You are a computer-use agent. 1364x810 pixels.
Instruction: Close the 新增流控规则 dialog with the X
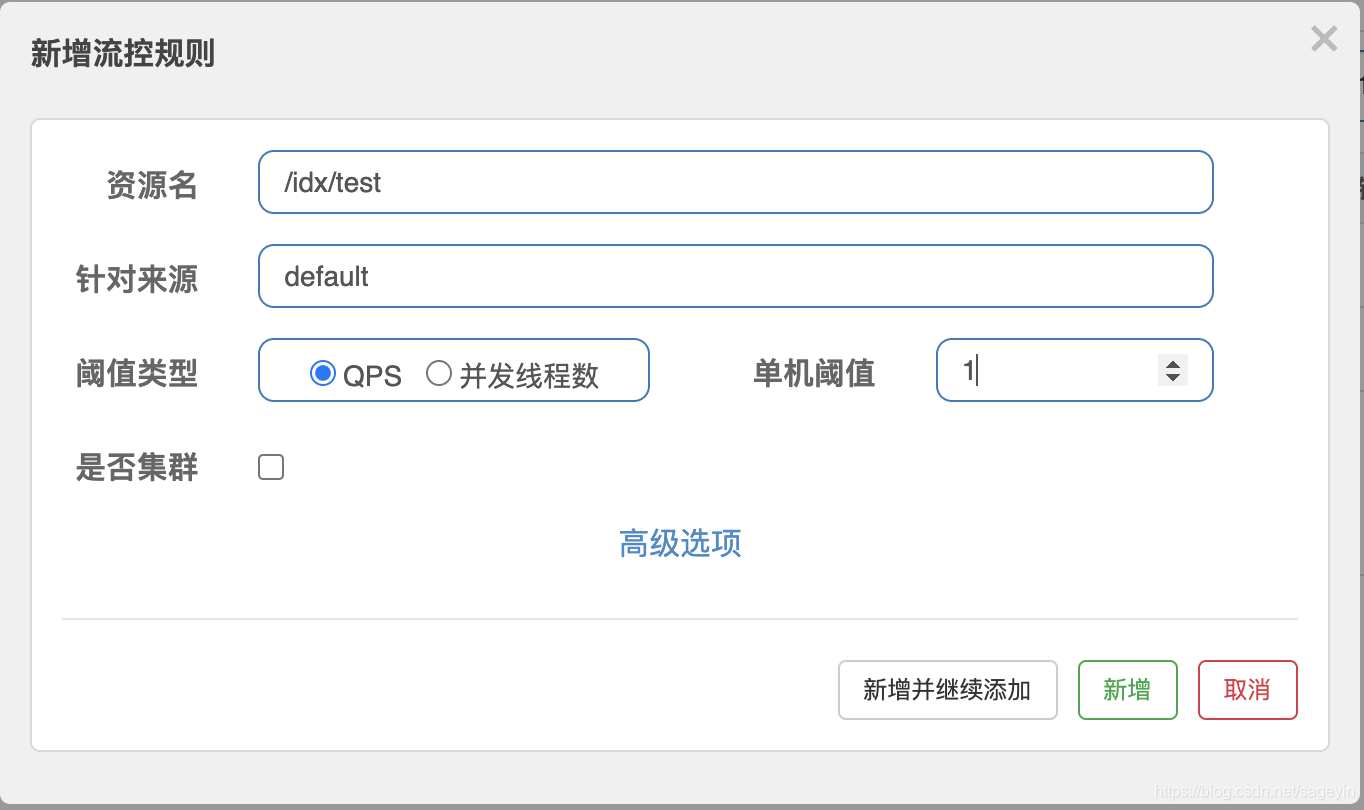1324,39
